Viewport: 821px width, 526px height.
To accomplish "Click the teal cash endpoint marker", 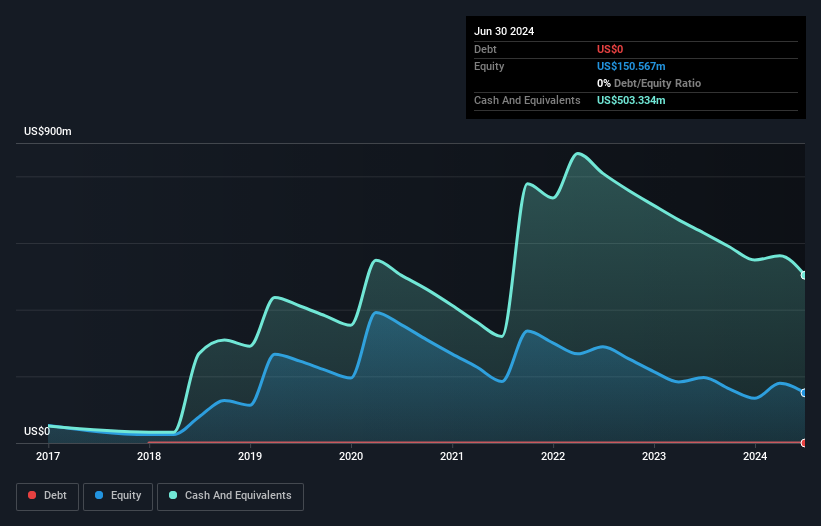I will (804, 275).
